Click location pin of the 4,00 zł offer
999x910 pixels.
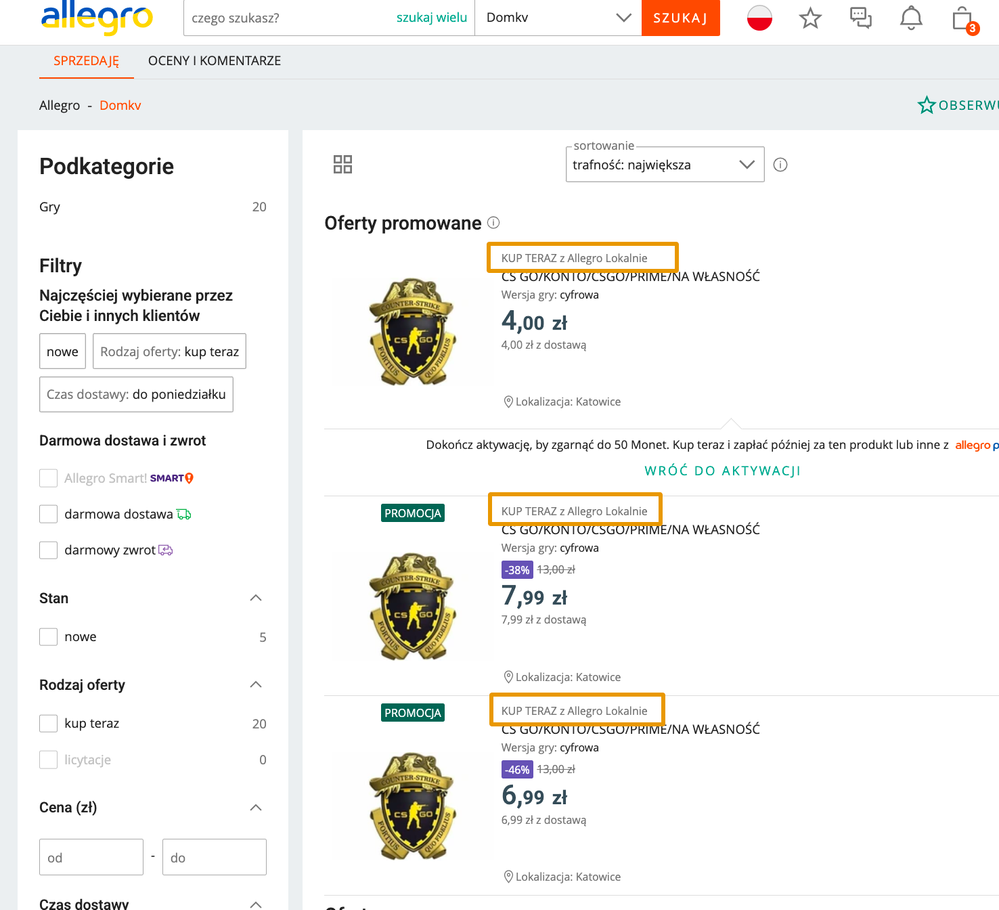pos(508,402)
